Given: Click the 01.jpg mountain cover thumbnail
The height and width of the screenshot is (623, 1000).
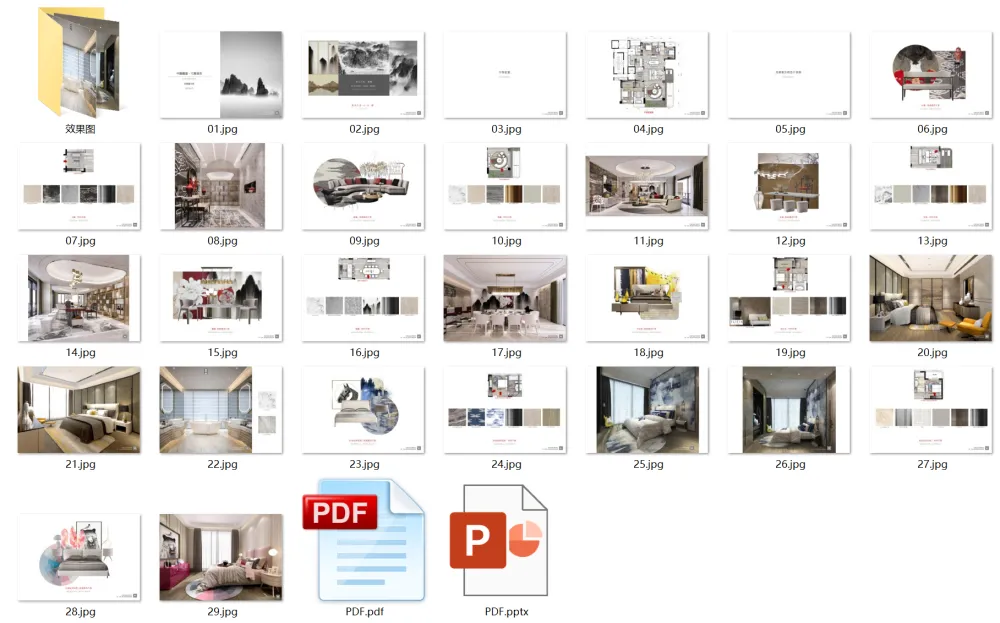Looking at the screenshot, I should [221, 75].
